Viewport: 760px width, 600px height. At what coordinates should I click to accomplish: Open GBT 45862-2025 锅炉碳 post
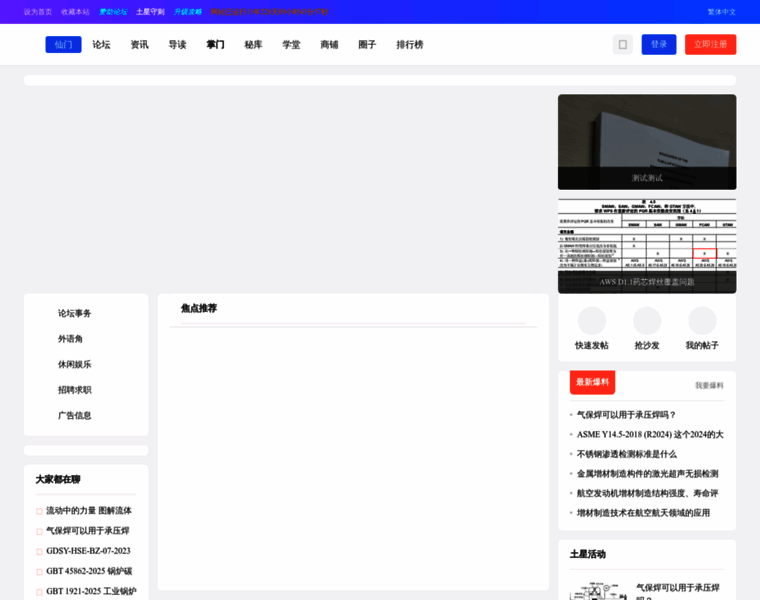[x=89, y=571]
